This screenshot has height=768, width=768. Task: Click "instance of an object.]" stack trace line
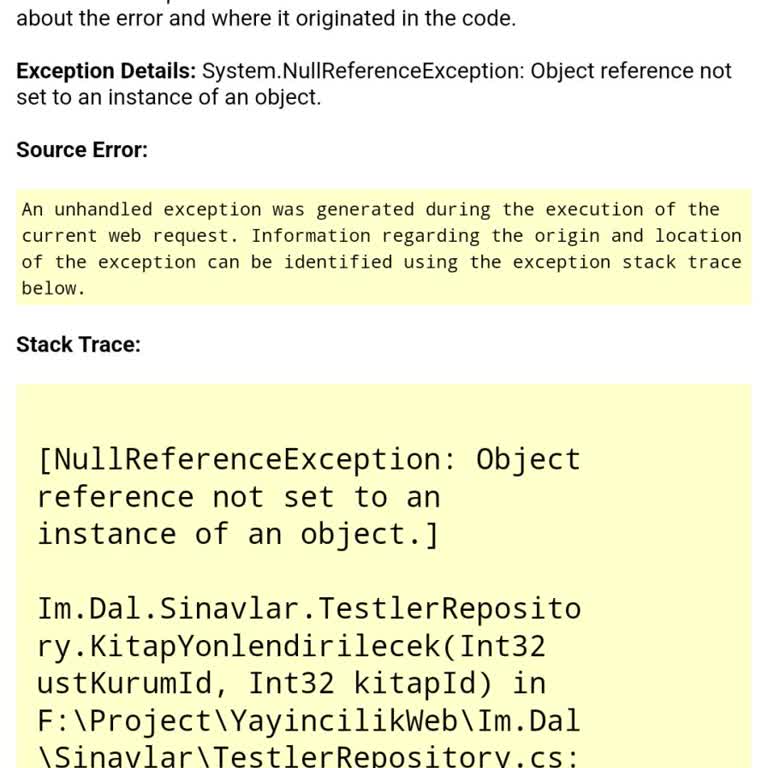[238, 534]
